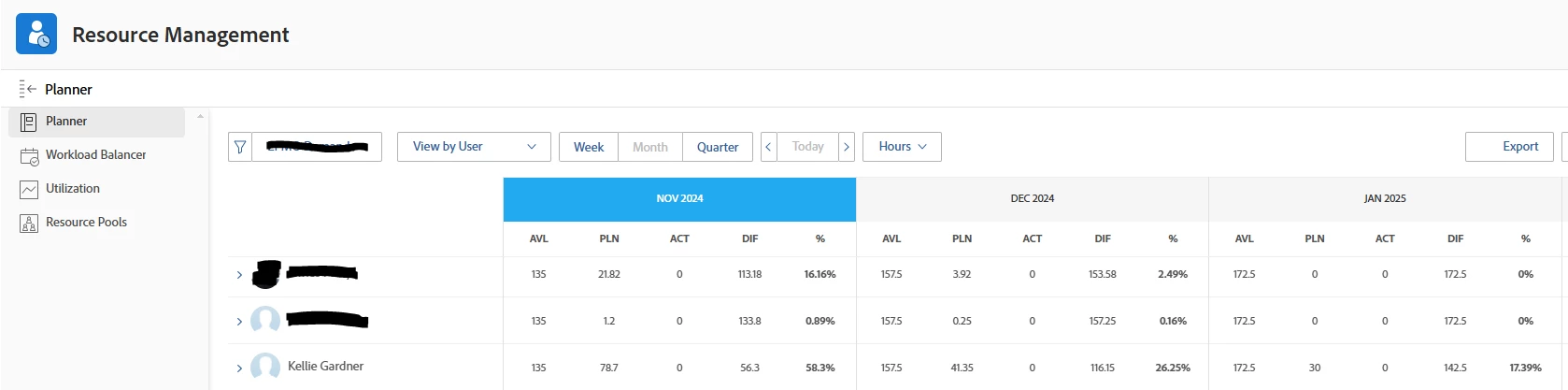Click the 157.25 difference cell
Image resolution: width=1568 pixels, height=390 pixels.
1103,322
